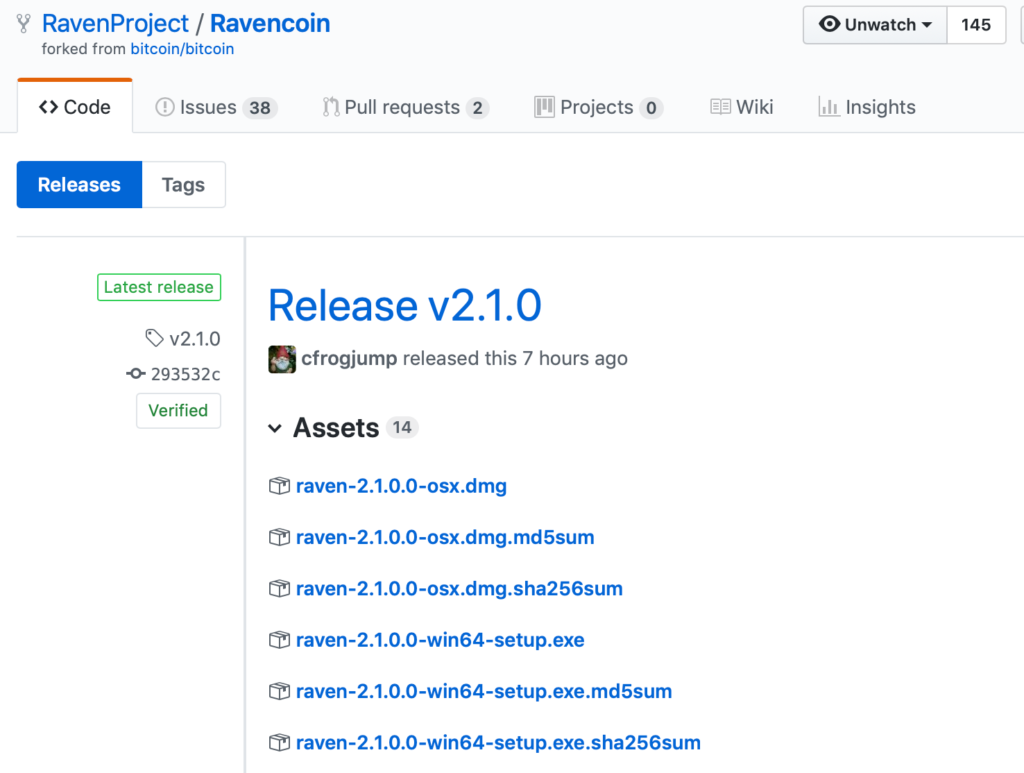The image size is (1024, 773).
Task: Click the pull requests count badge 2
Action: click(x=477, y=108)
